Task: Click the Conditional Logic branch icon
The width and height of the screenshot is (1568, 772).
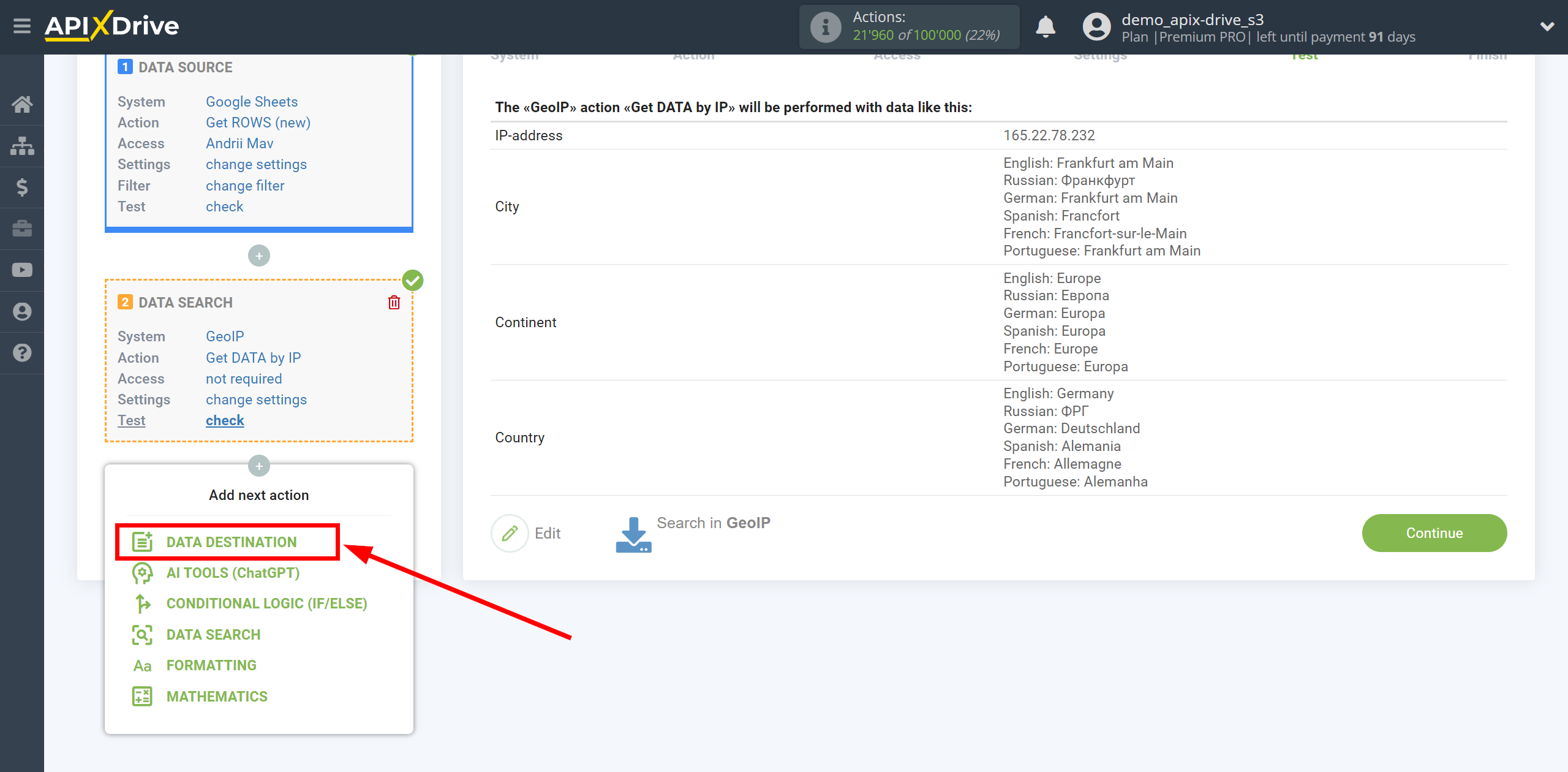Action: (x=142, y=604)
